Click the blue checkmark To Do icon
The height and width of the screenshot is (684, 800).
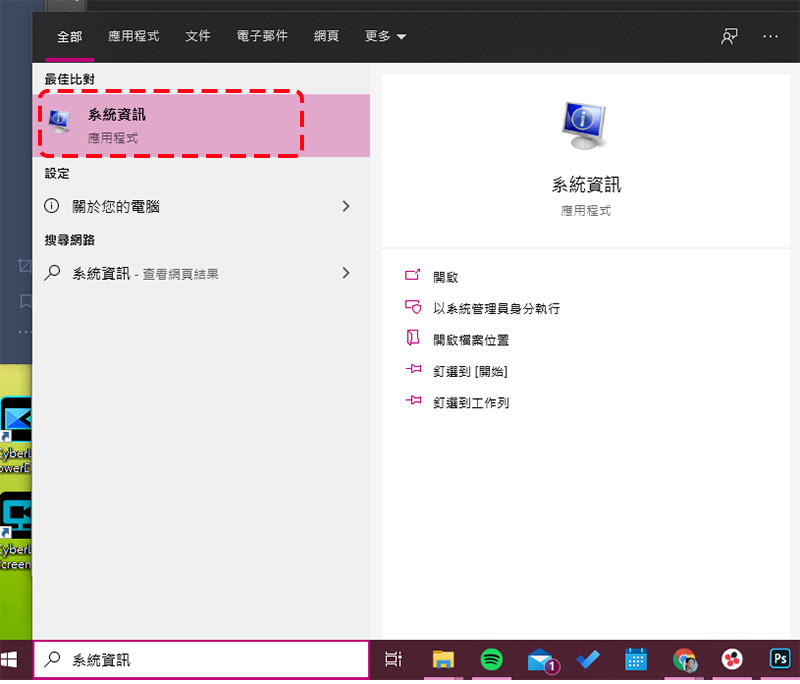[x=588, y=660]
